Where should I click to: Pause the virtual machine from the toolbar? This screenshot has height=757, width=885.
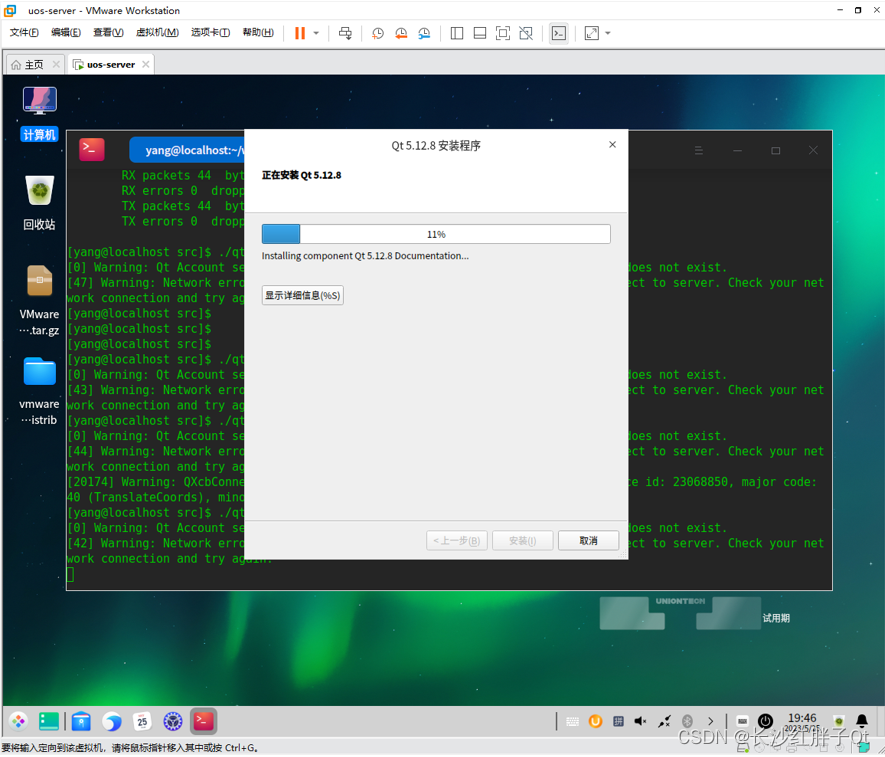pyautogui.click(x=300, y=33)
